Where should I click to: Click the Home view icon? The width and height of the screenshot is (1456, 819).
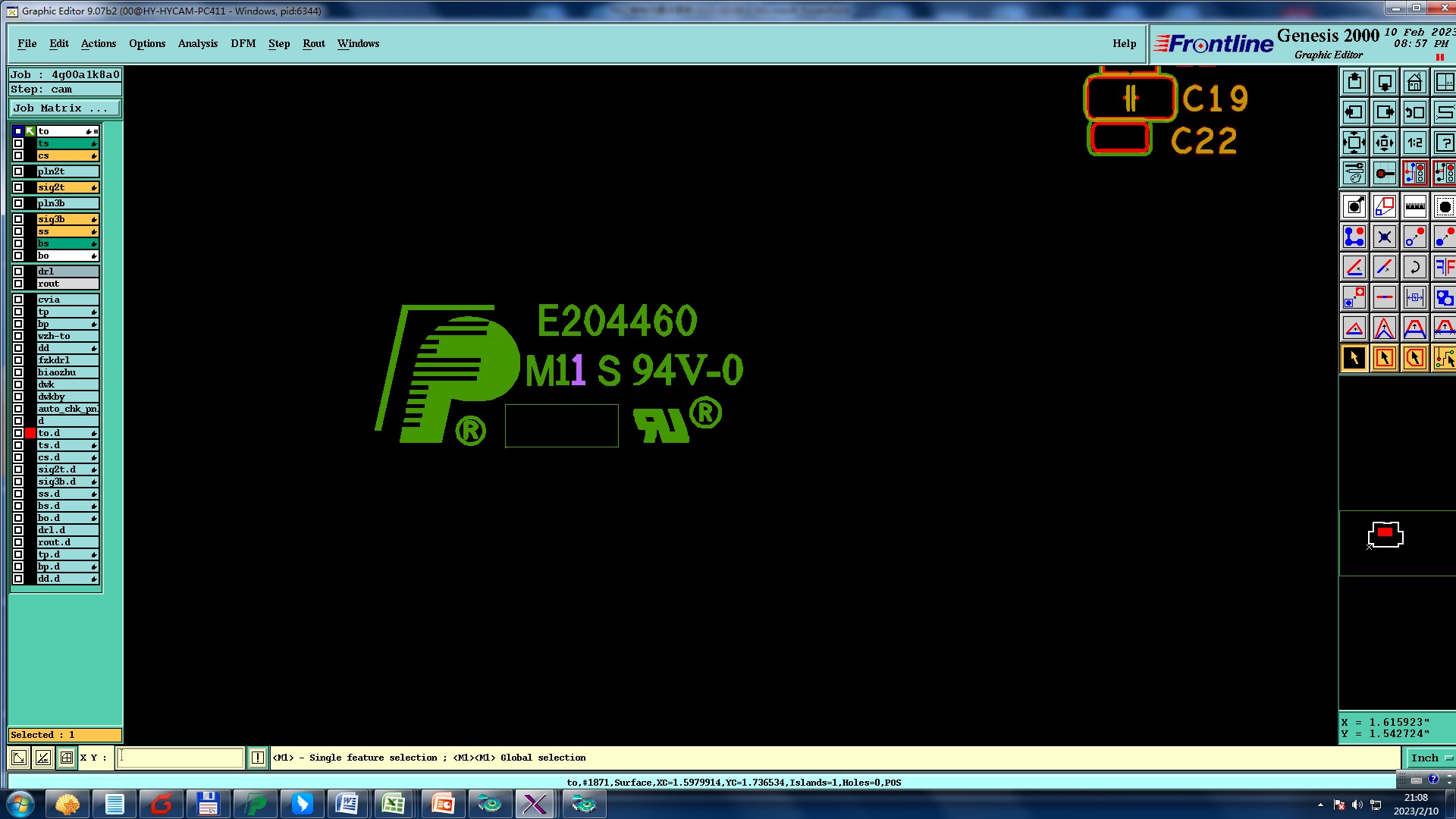click(1414, 82)
